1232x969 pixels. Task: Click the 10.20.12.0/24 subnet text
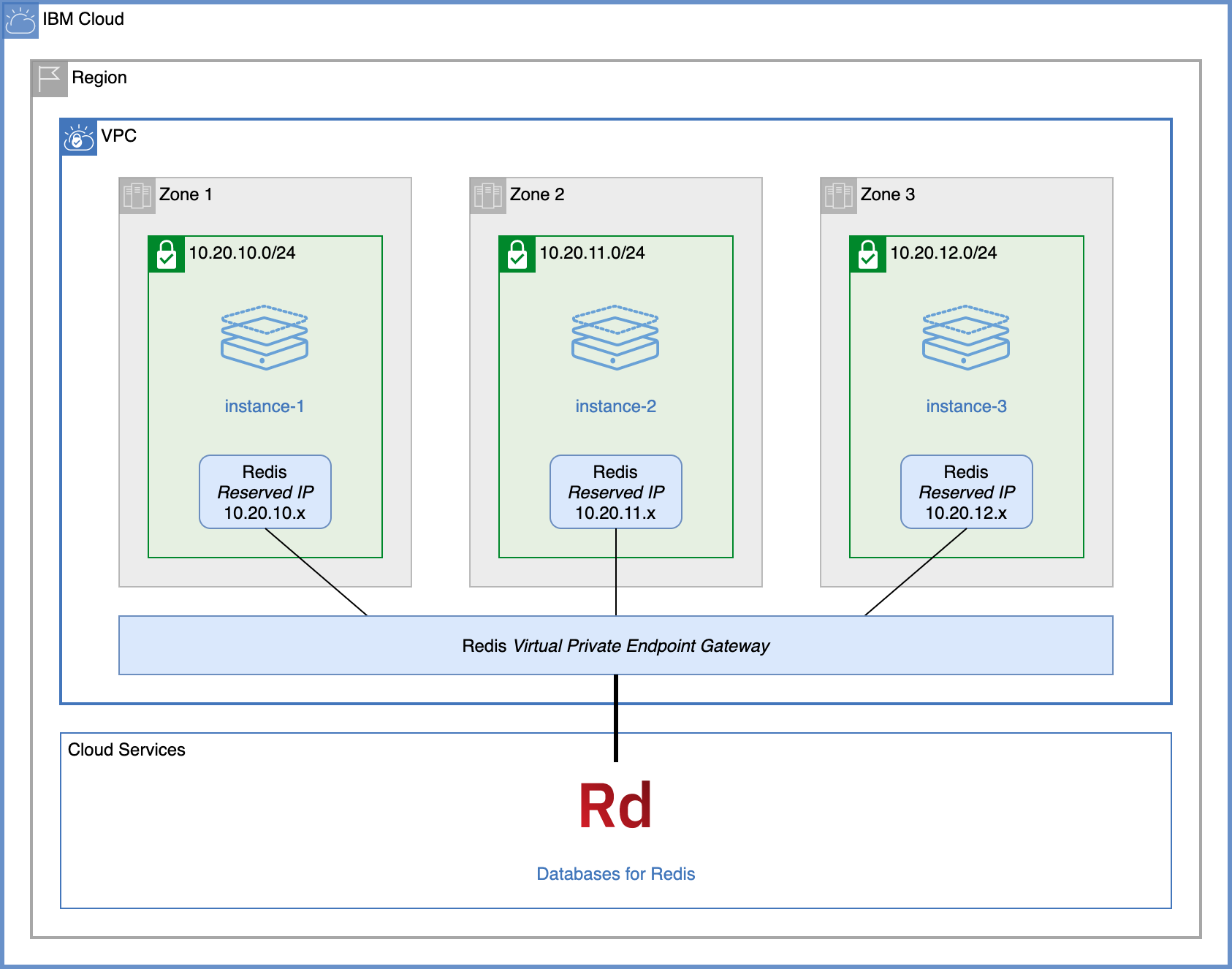pyautogui.click(x=944, y=253)
